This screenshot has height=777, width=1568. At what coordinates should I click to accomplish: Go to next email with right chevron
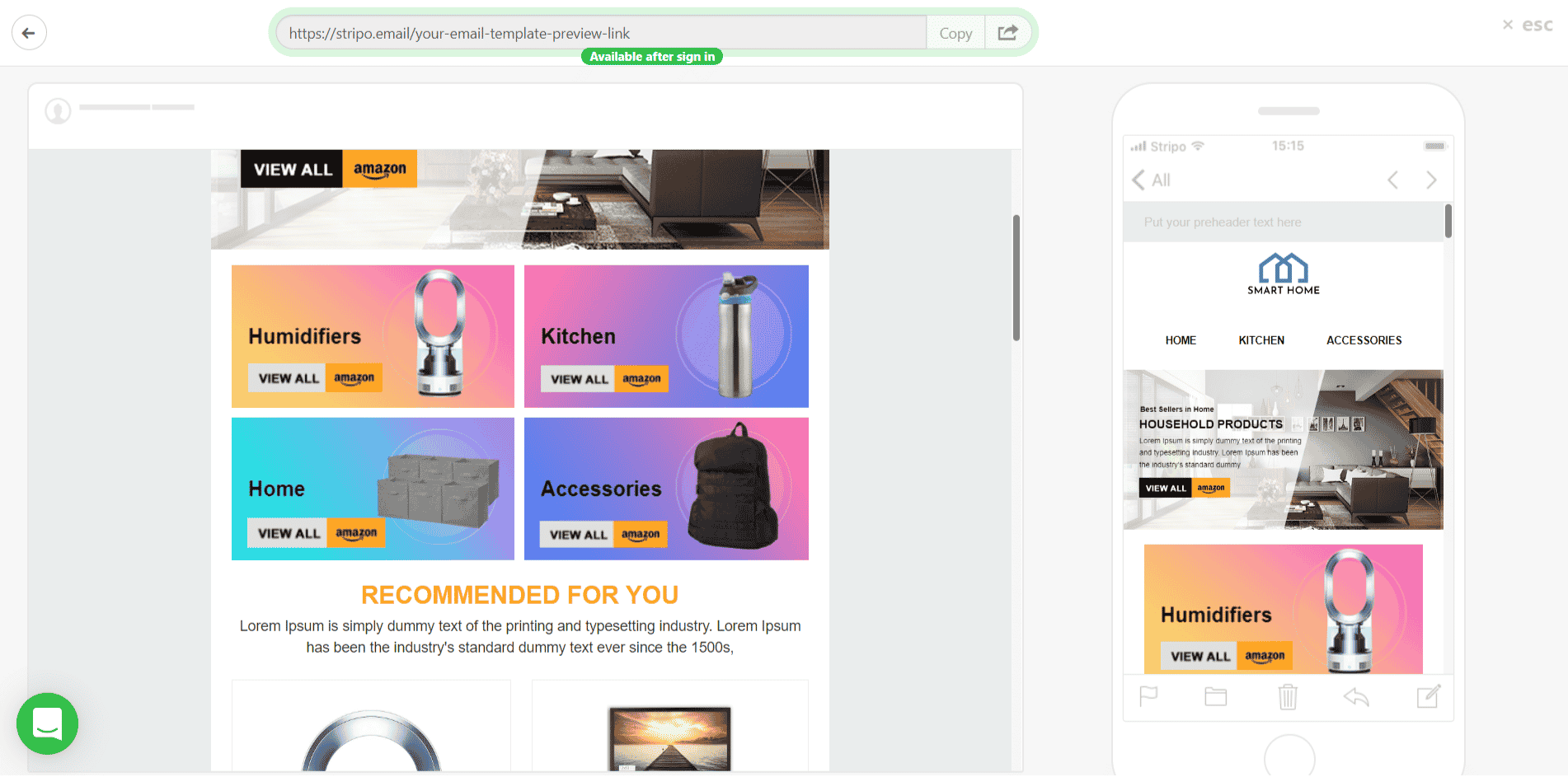click(1431, 180)
